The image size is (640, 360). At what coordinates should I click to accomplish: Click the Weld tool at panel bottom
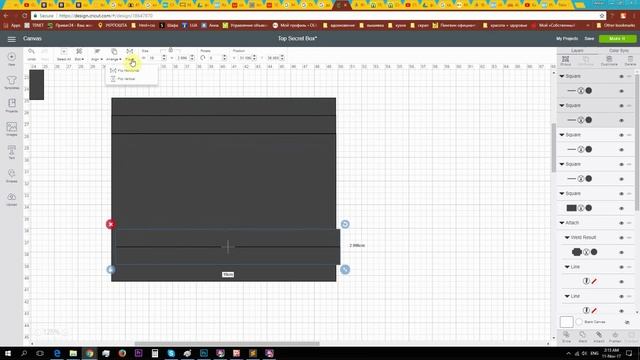point(582,337)
